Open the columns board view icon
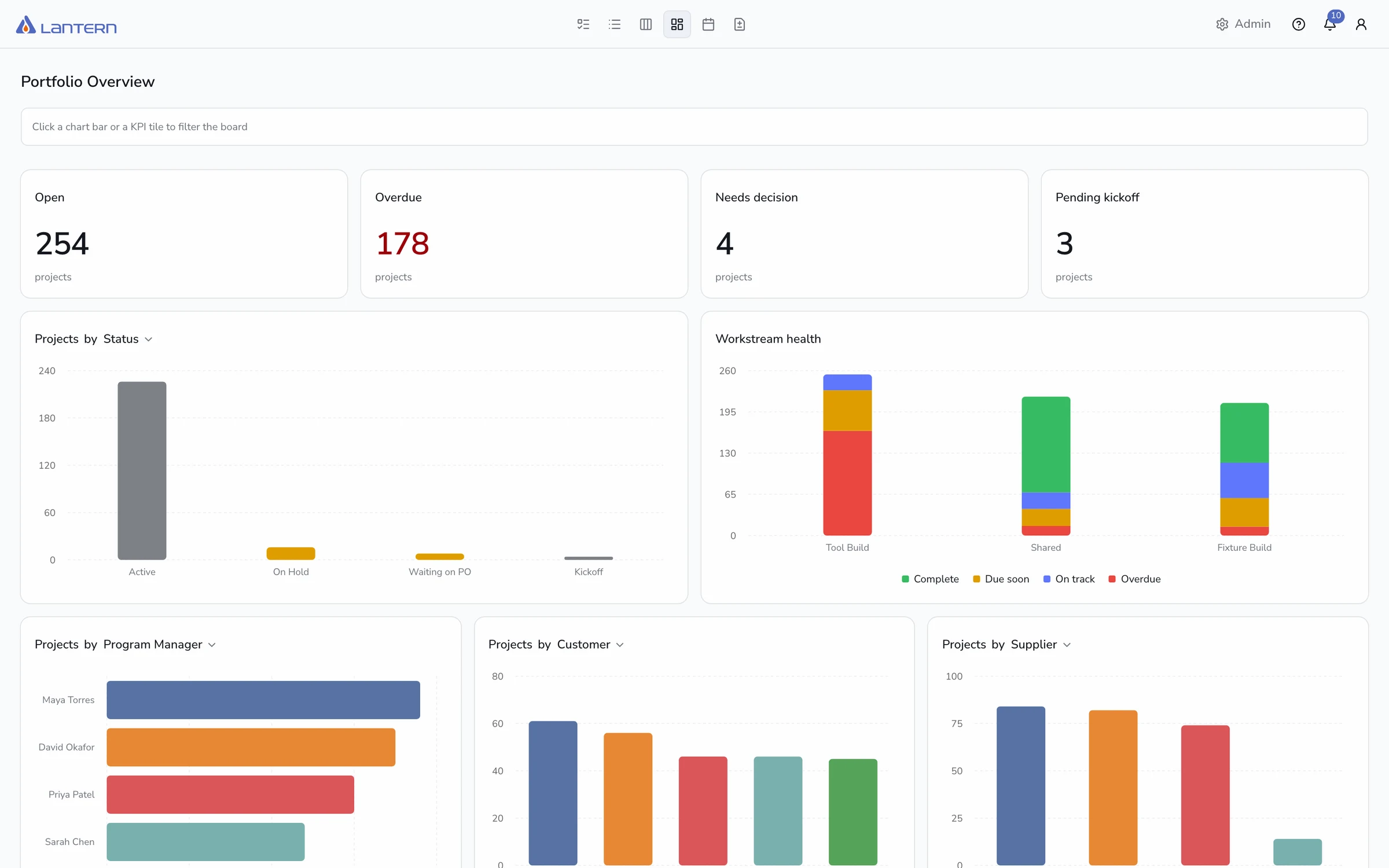1389x868 pixels. [646, 24]
